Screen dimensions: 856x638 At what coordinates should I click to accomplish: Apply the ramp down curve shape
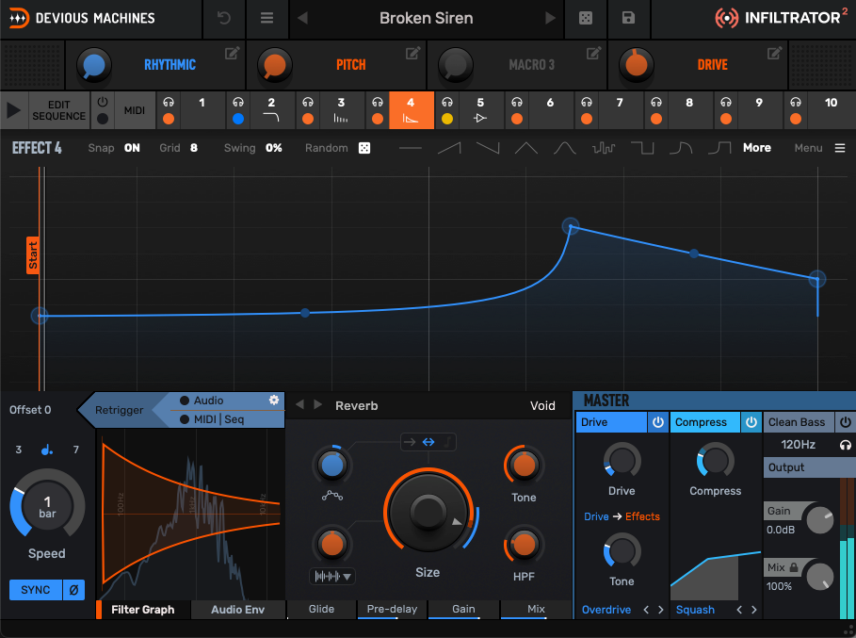(x=488, y=148)
